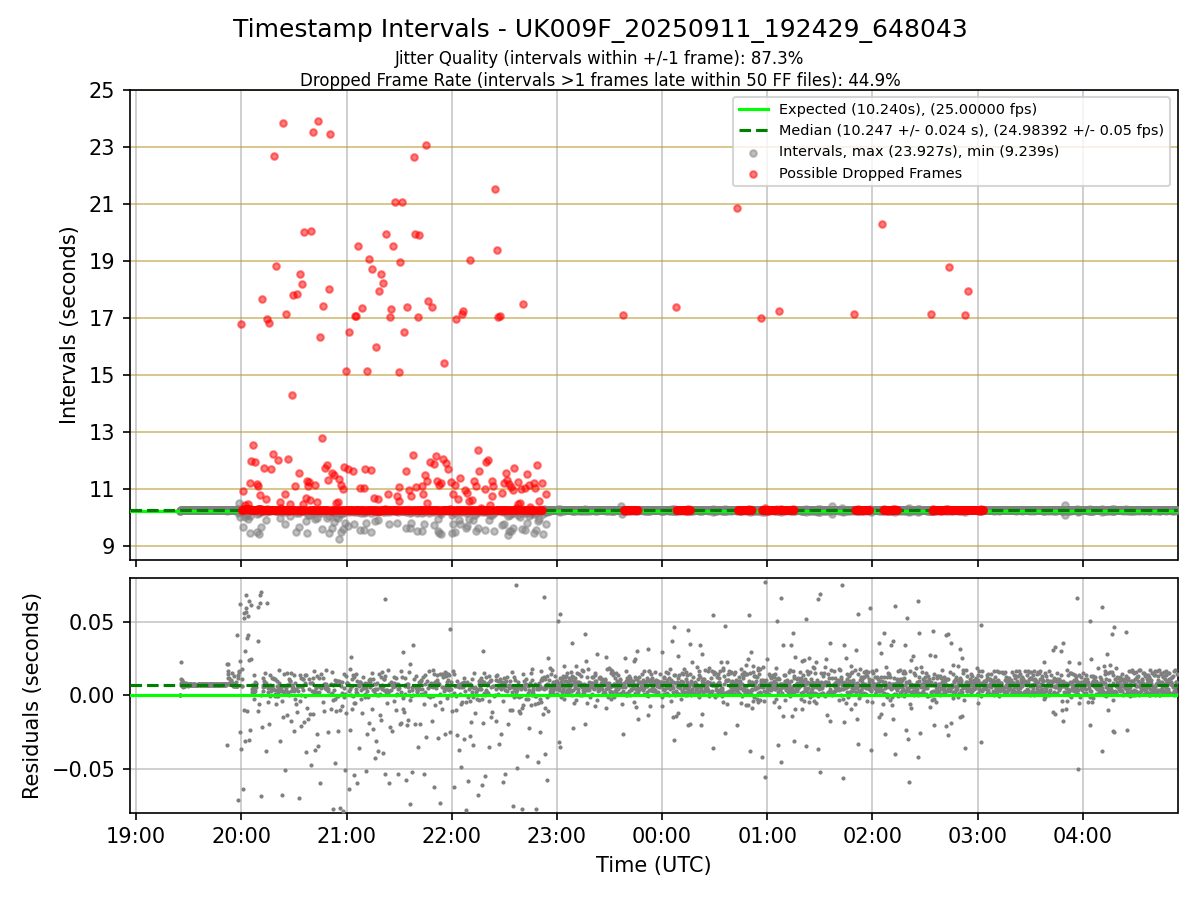The width and height of the screenshot is (1200, 900).
Task: Click the 01:00 x-axis tick label
Action: [767, 834]
